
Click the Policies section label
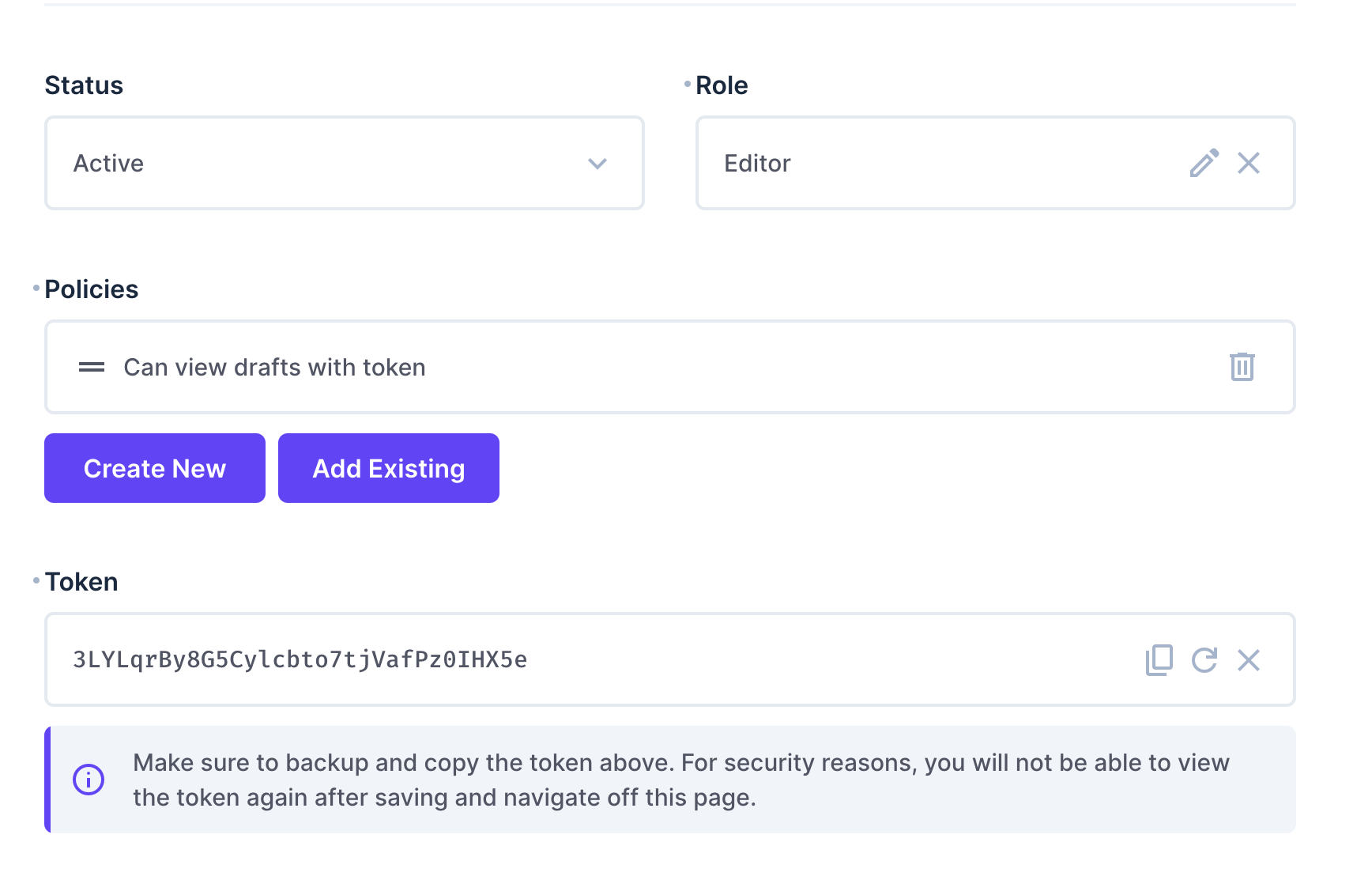[x=92, y=289]
